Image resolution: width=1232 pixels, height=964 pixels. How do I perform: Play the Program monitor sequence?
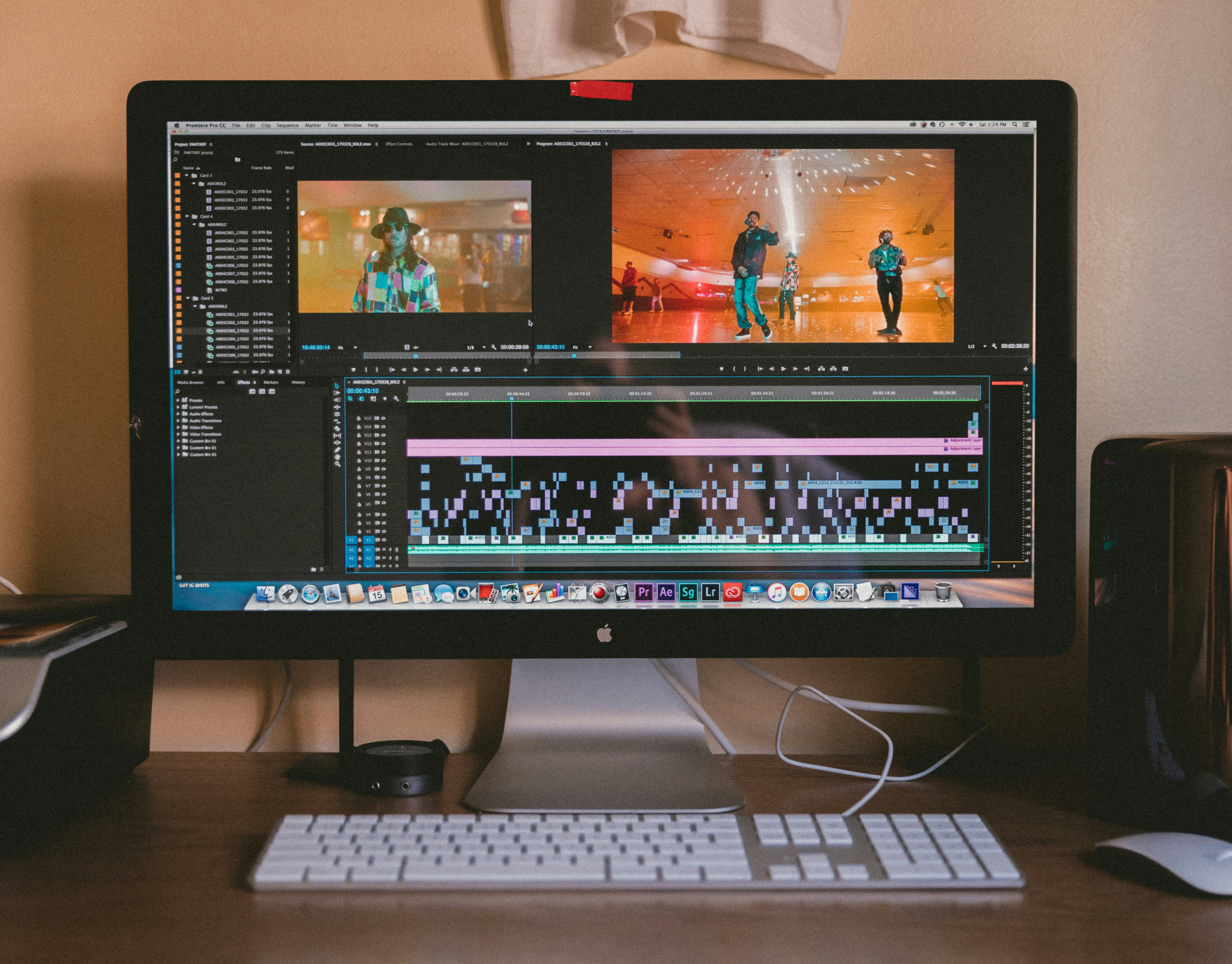point(783,369)
